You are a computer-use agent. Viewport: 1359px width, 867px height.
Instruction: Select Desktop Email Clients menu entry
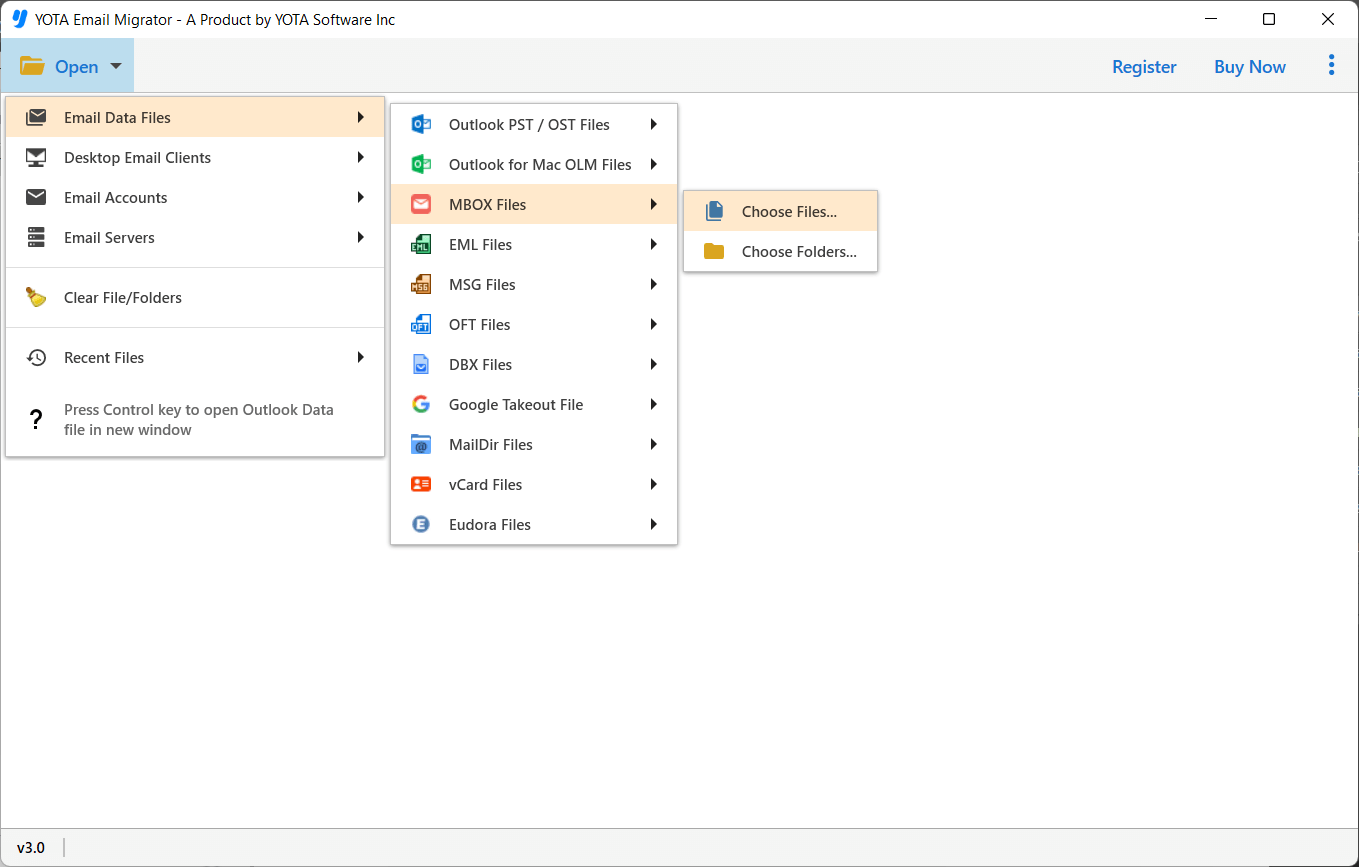[x=195, y=157]
